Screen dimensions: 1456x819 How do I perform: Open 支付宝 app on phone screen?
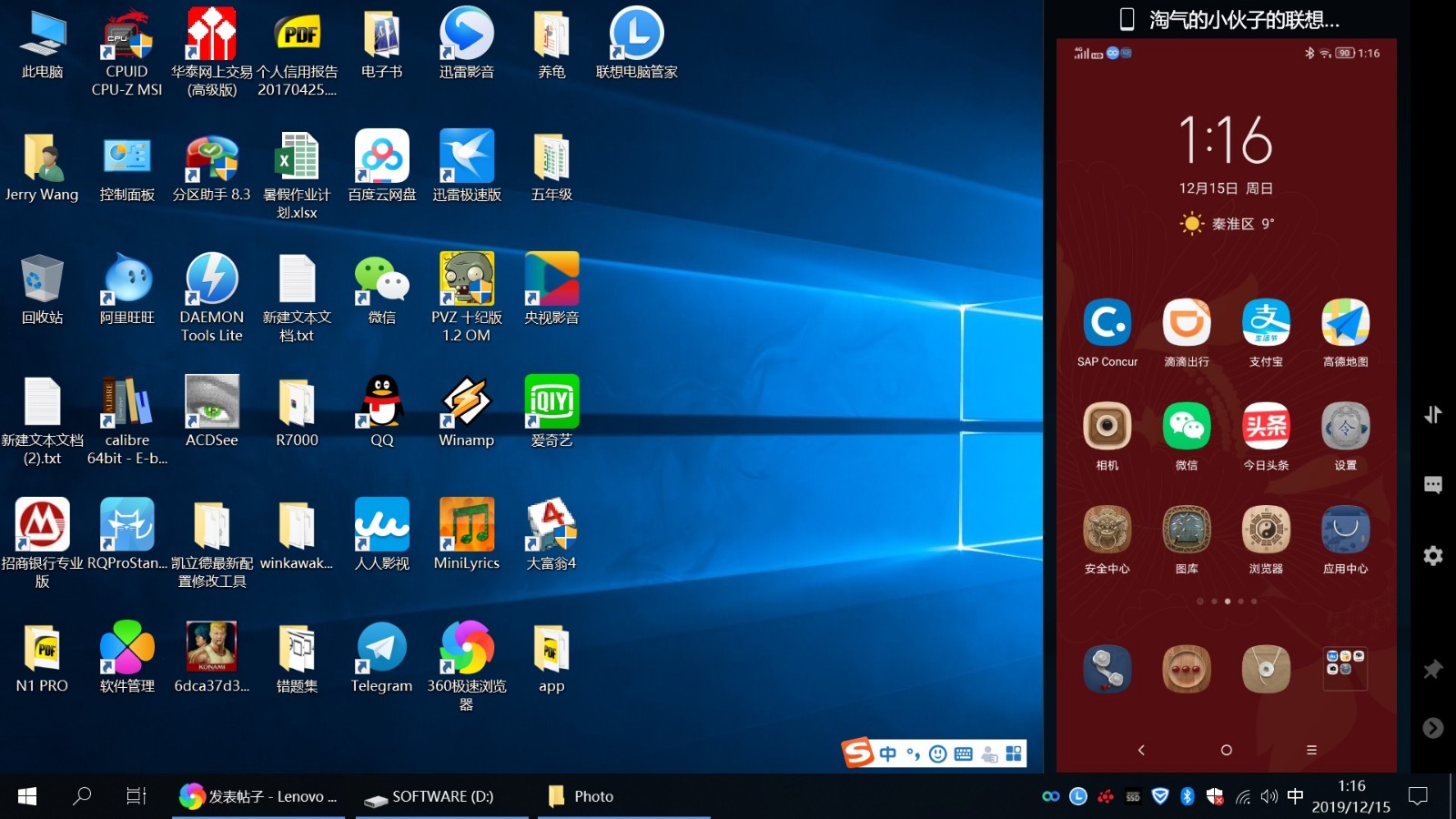click(x=1266, y=322)
